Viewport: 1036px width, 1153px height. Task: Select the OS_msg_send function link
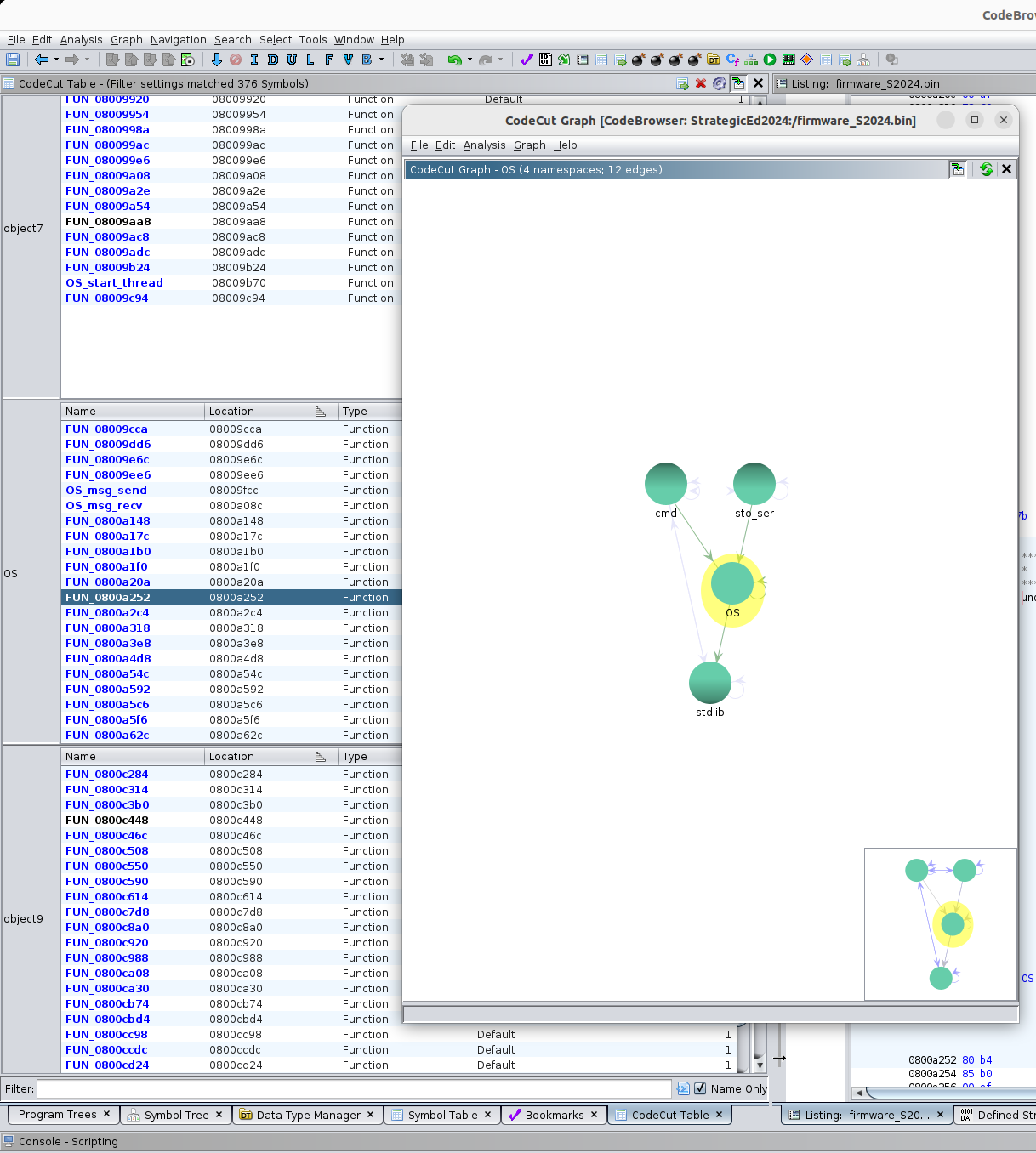106,490
